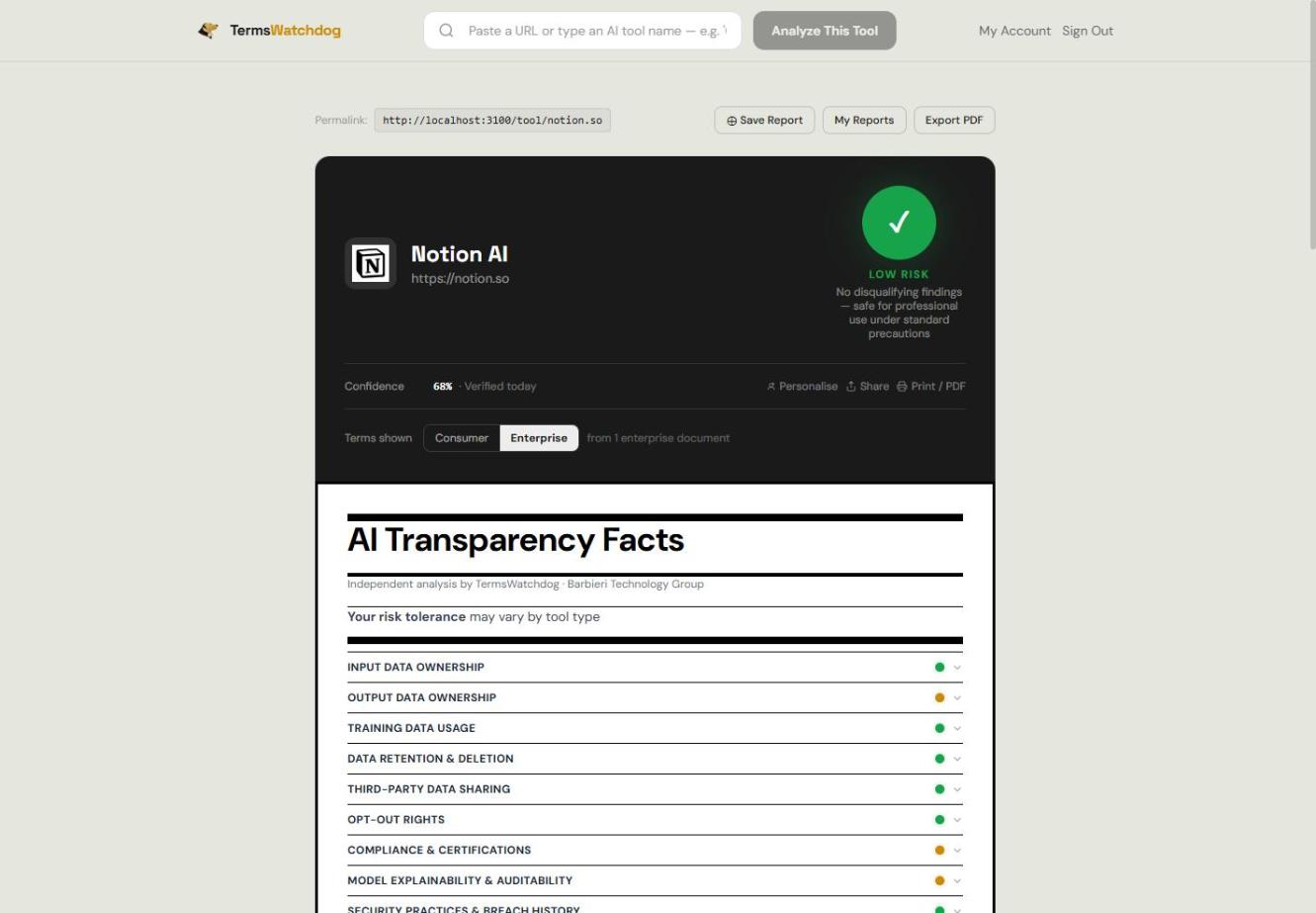1316x913 pixels.
Task: Expand Training Data Usage row
Action: 655,728
